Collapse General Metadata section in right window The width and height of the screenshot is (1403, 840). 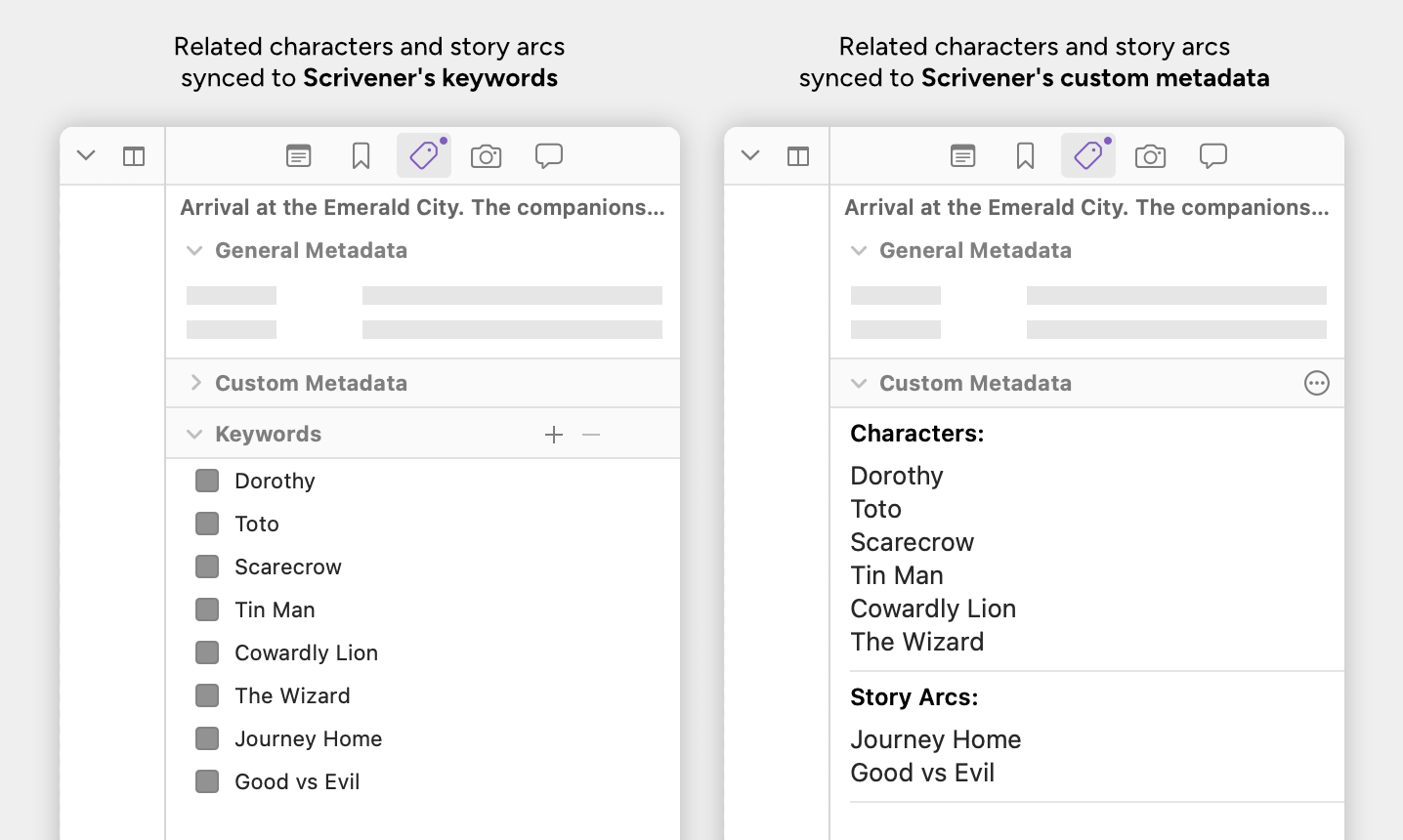(x=859, y=251)
